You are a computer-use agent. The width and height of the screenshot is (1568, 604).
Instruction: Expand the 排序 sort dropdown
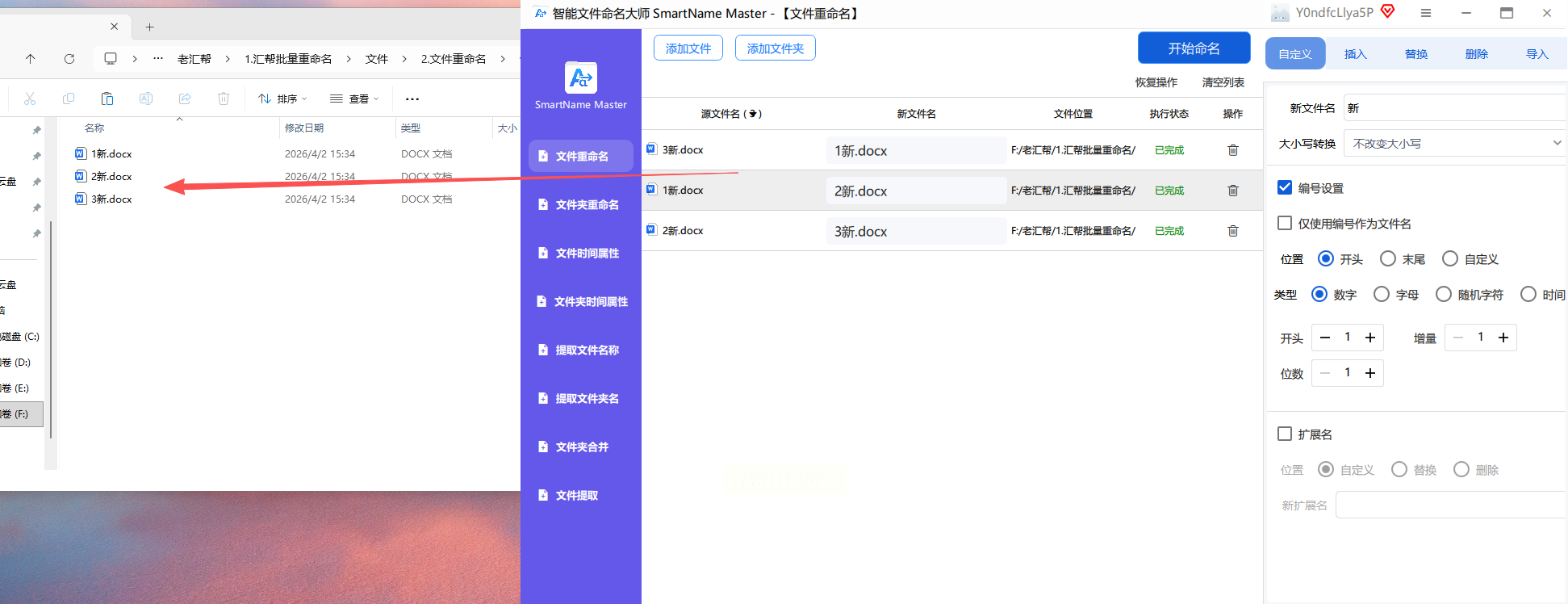(282, 99)
